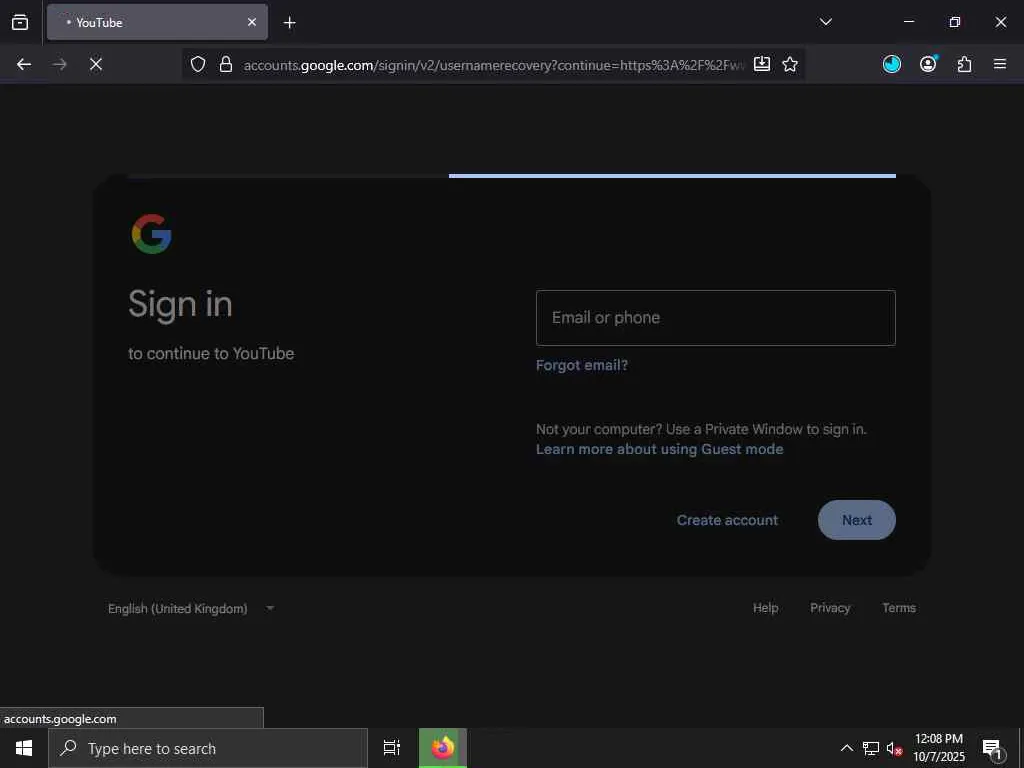Focus the Email or phone field
Viewport: 1024px width, 768px height.
point(716,318)
